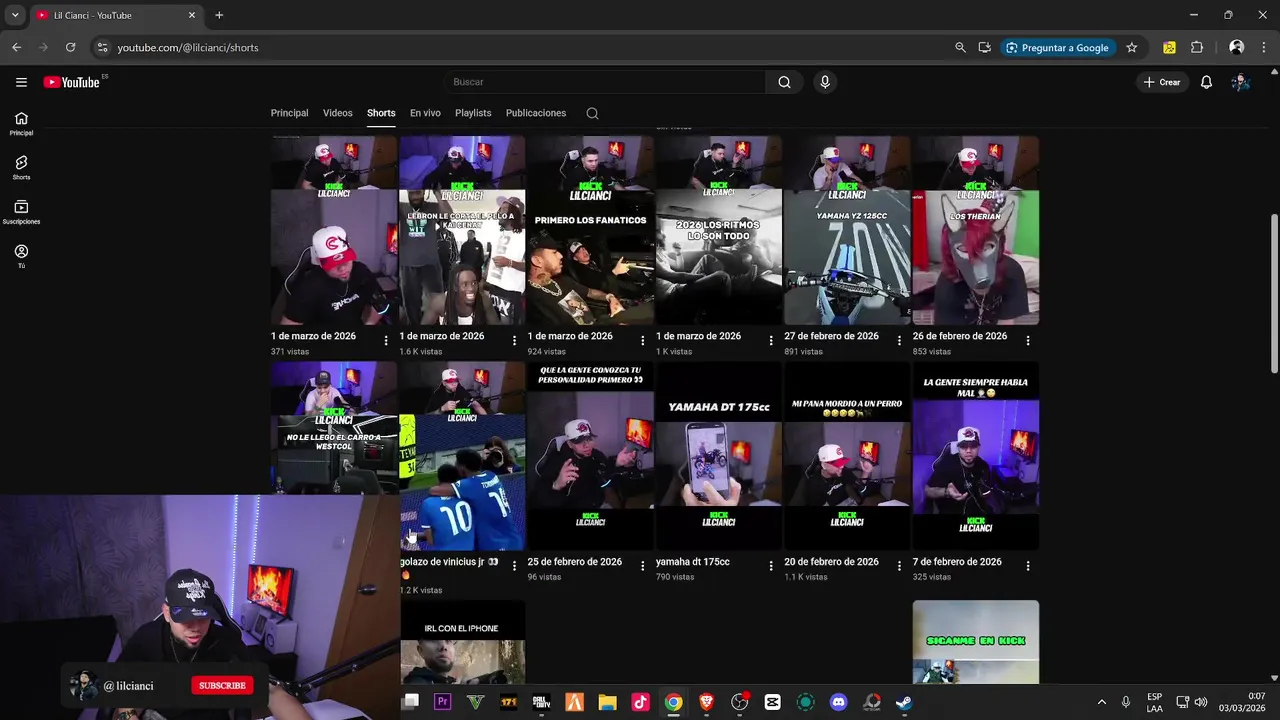Open Steam from the taskbar
The width and height of the screenshot is (1280, 720).
click(x=904, y=702)
